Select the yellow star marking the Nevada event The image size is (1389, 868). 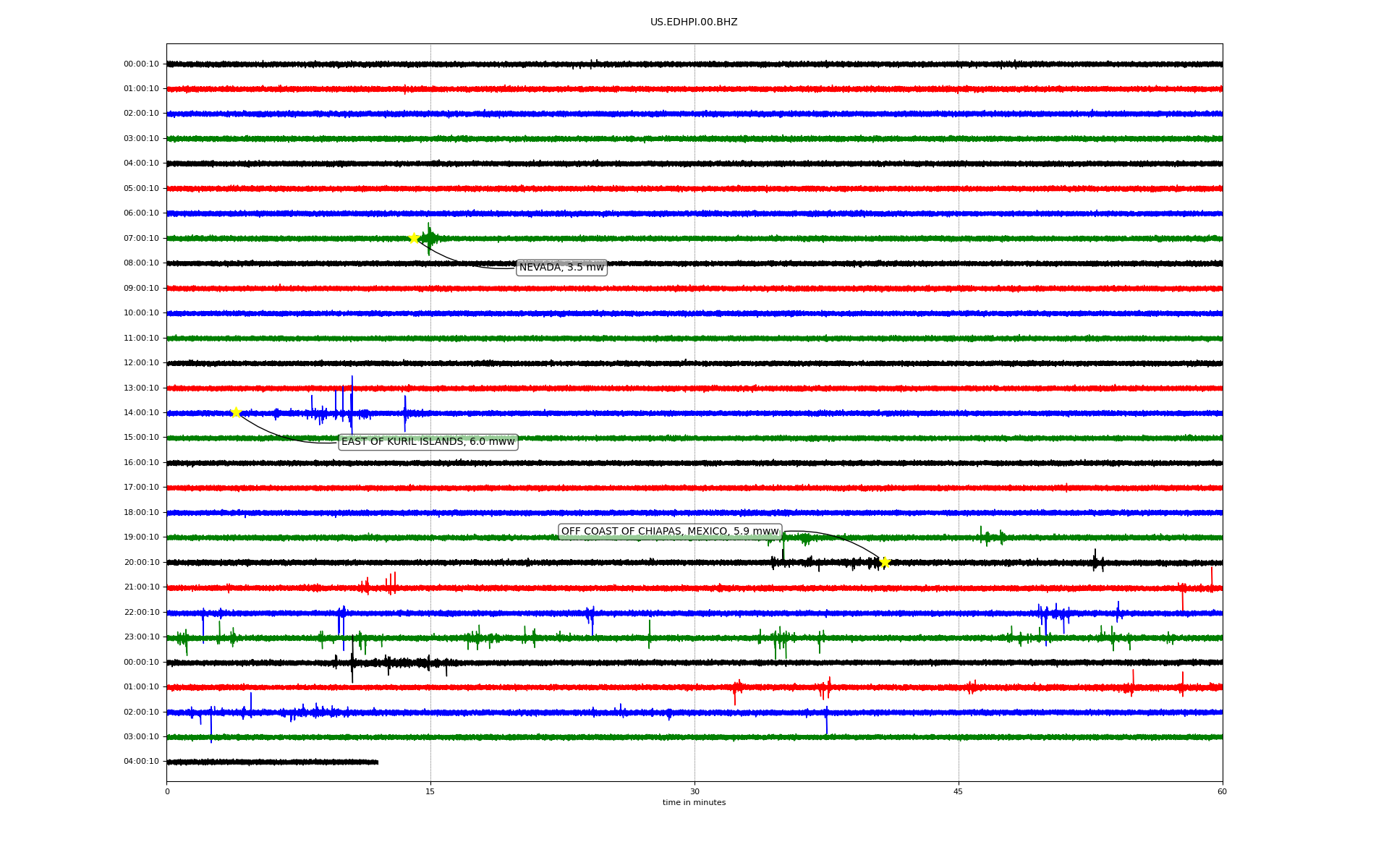click(414, 238)
